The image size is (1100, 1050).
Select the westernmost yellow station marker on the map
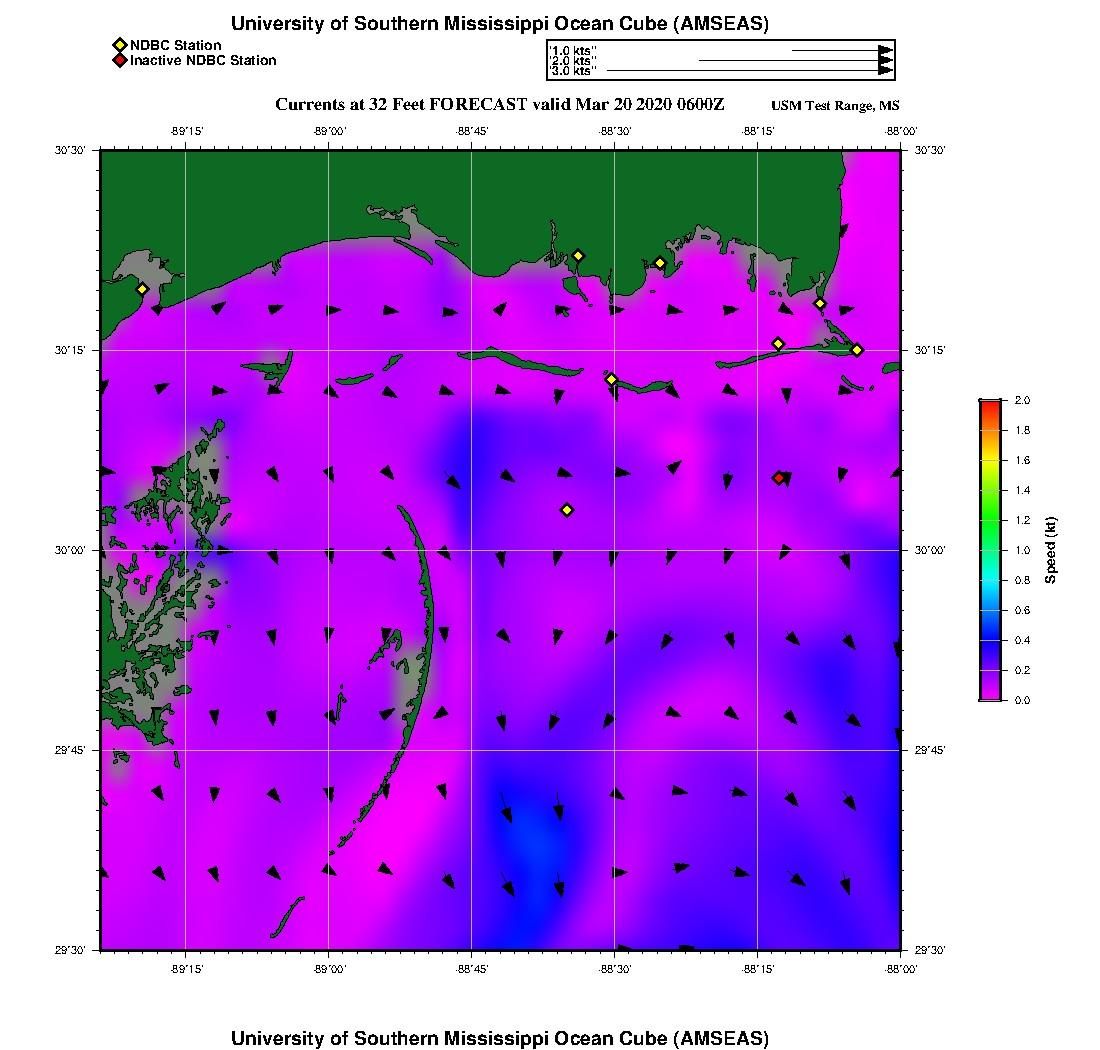[143, 289]
